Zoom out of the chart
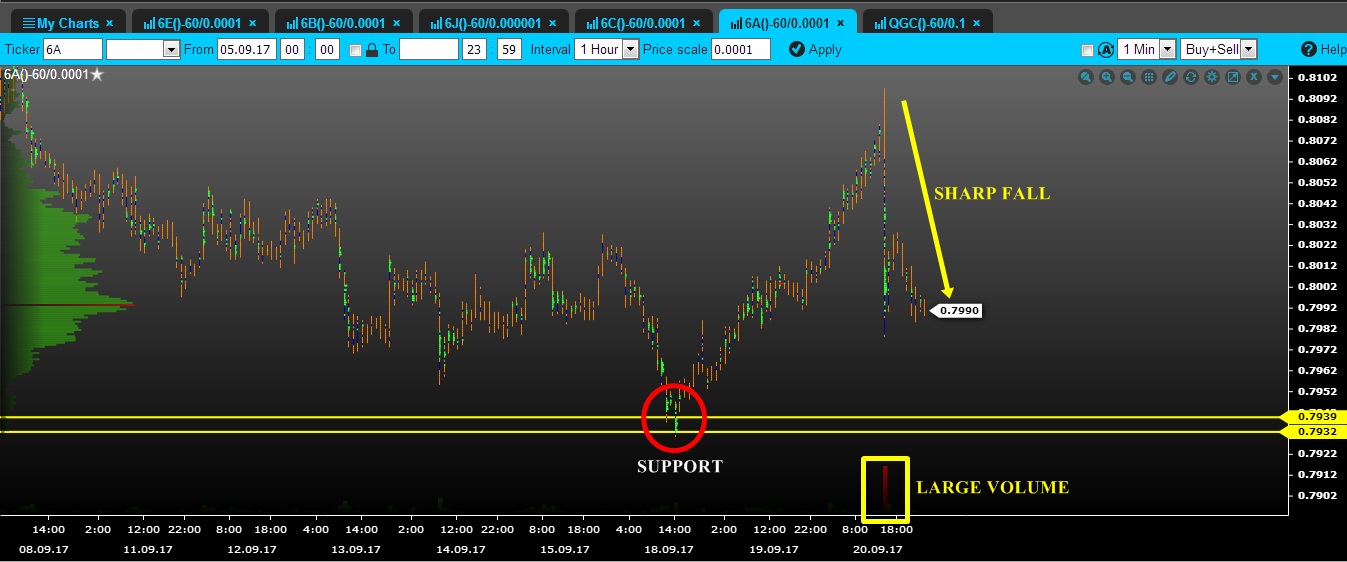1347x562 pixels. (x=1128, y=77)
